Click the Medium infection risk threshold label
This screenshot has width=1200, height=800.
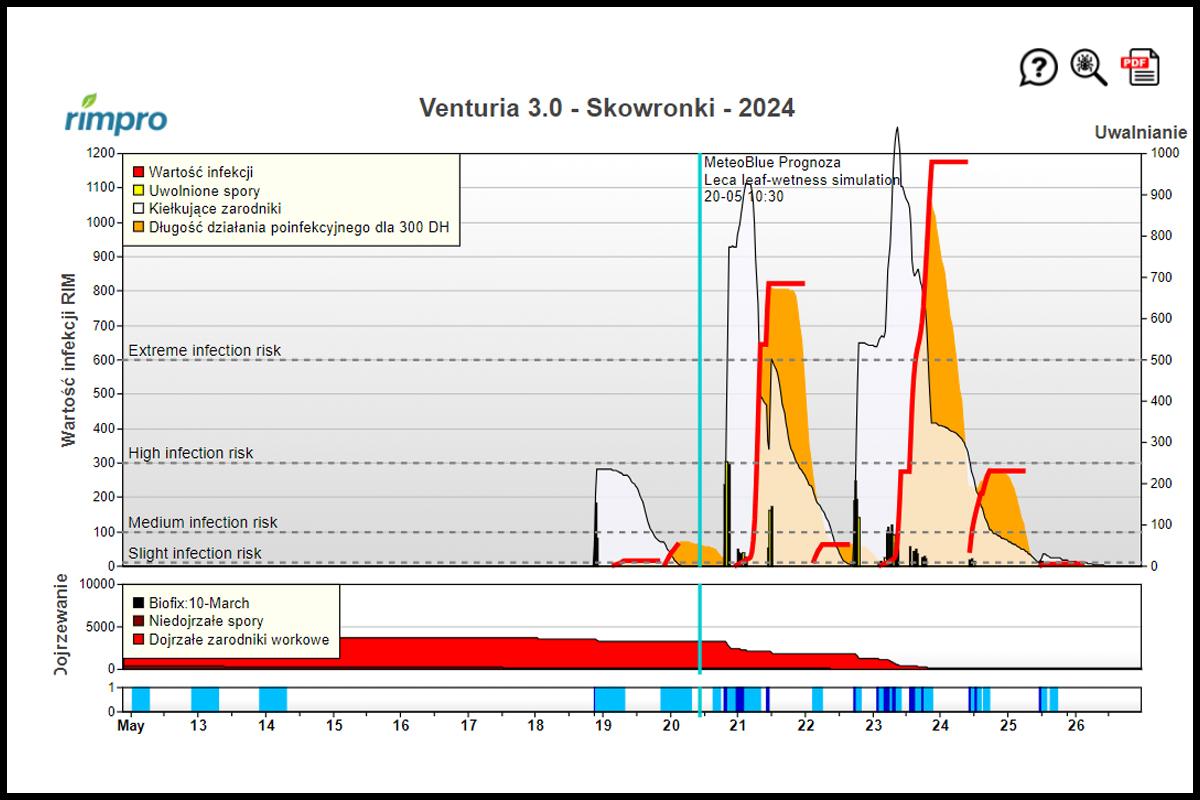[x=203, y=522]
